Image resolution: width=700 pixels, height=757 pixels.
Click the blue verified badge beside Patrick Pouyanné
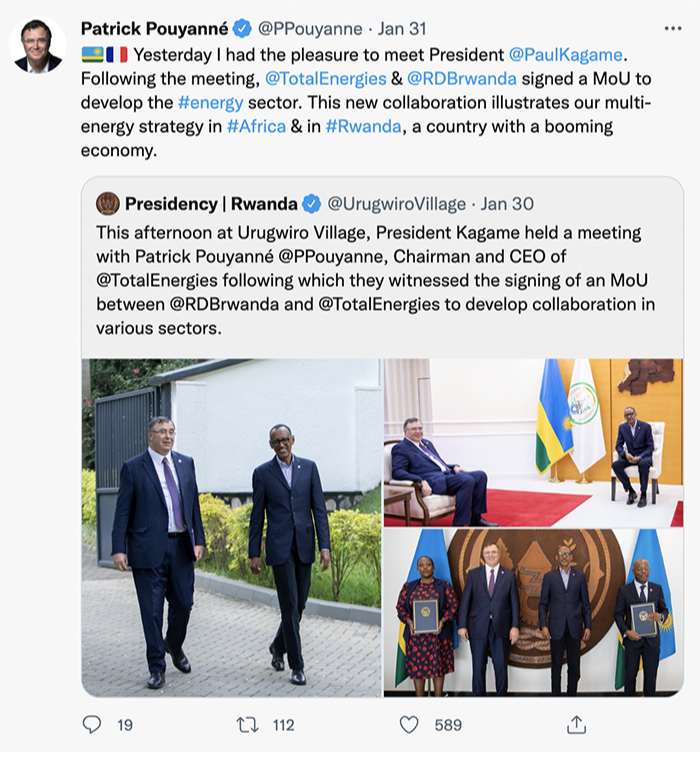[x=242, y=29]
